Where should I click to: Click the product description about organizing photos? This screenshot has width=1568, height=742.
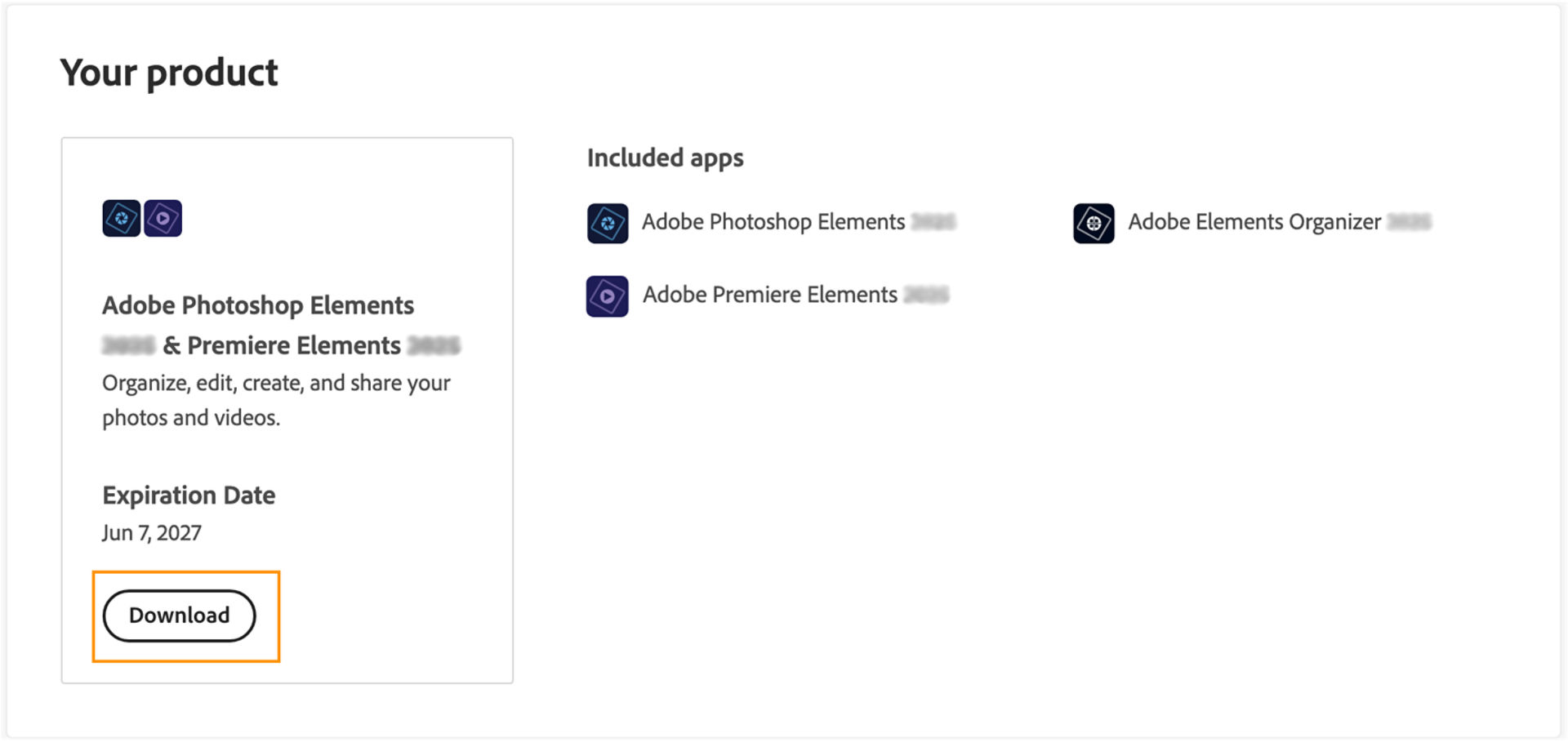(x=276, y=383)
